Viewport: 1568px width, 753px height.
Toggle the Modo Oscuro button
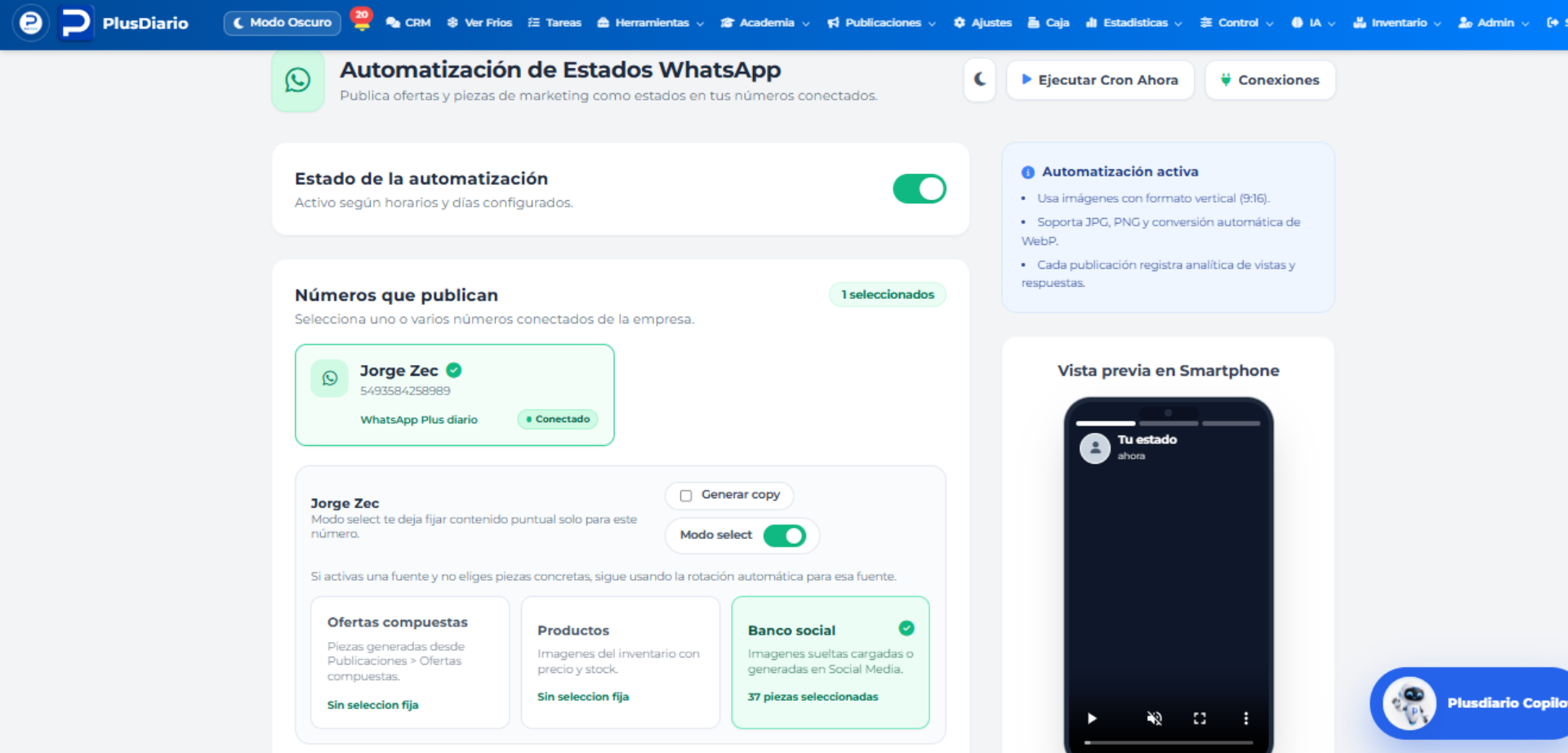pos(283,23)
